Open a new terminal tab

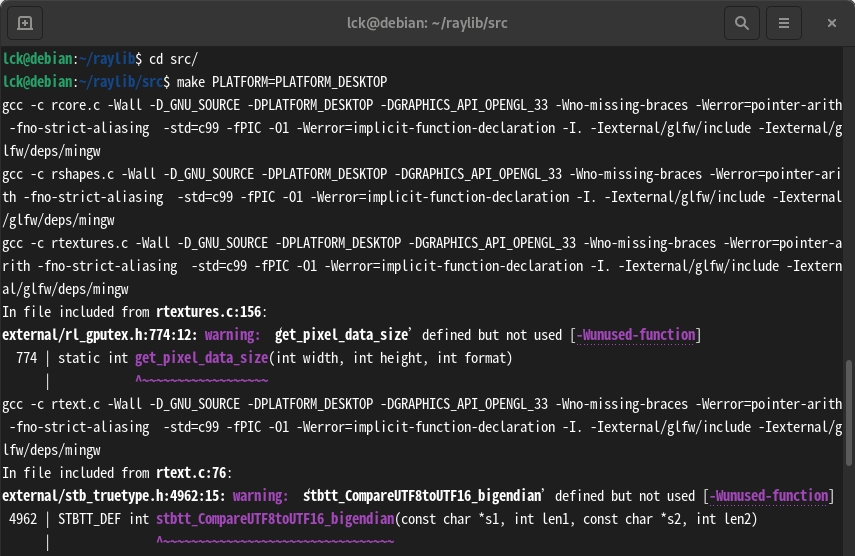click(25, 23)
